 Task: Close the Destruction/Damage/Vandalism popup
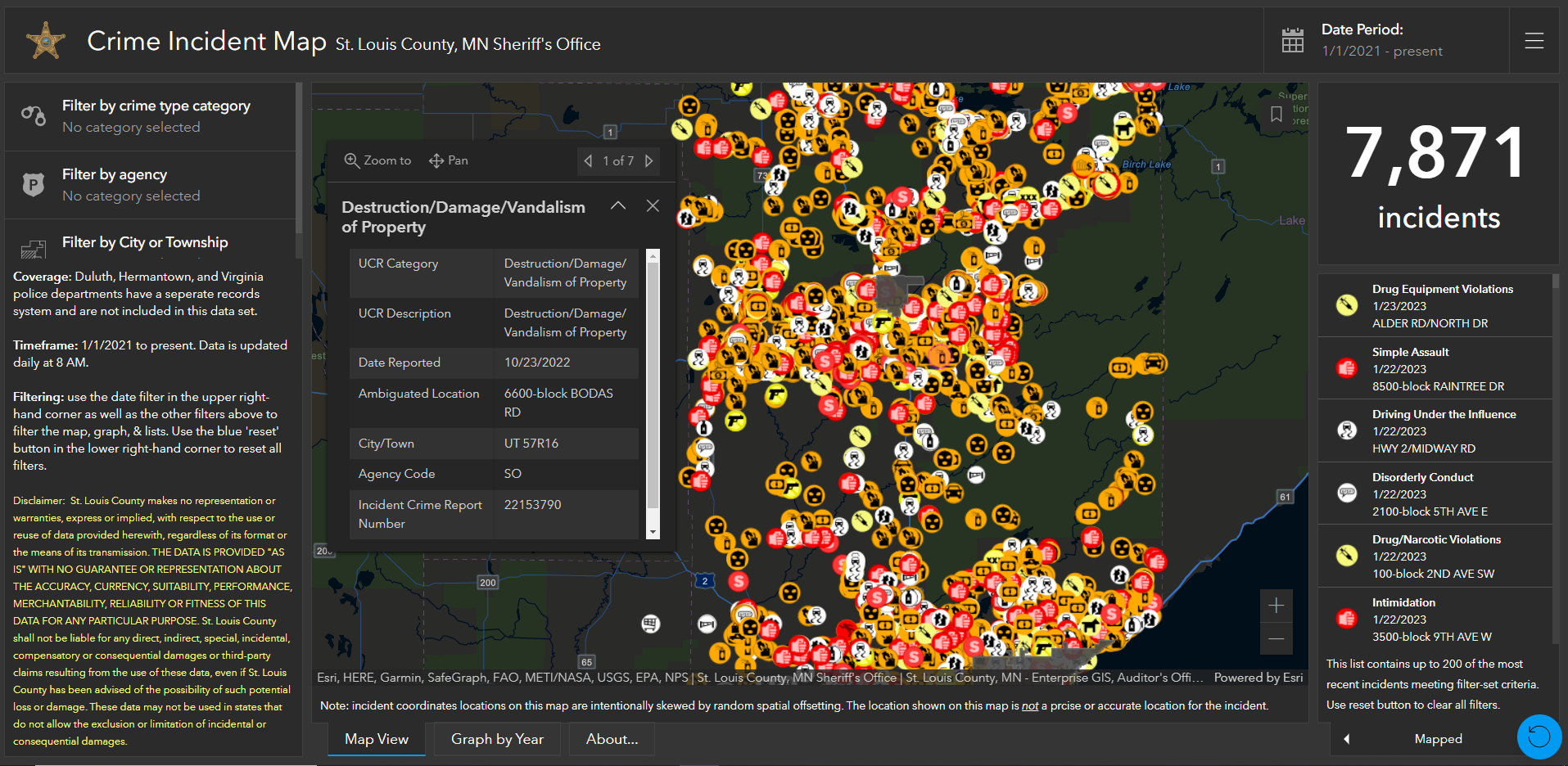pyautogui.click(x=653, y=206)
